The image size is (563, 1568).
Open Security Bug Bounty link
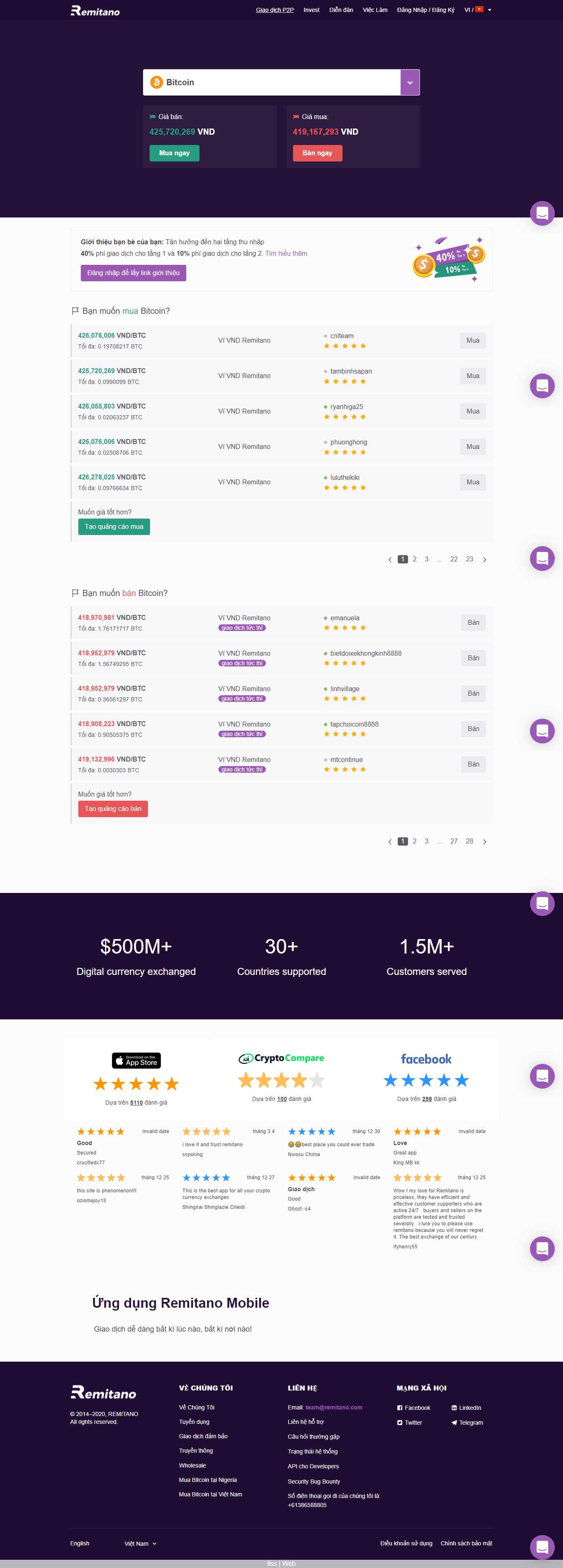(314, 1482)
